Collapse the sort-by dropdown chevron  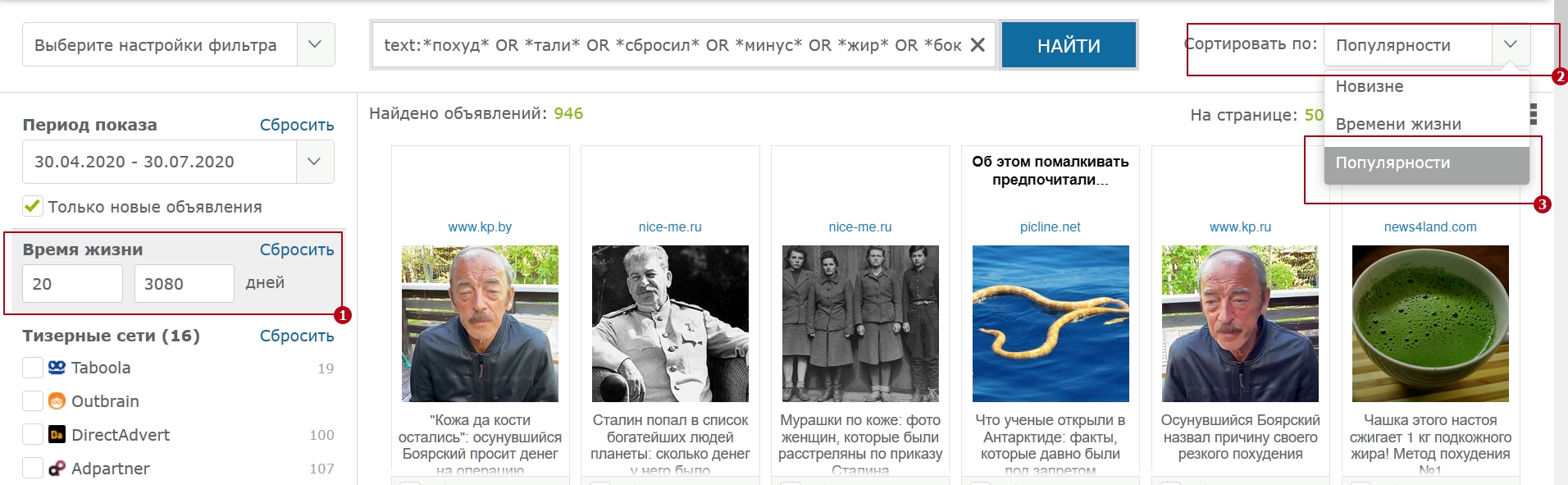(x=1511, y=44)
